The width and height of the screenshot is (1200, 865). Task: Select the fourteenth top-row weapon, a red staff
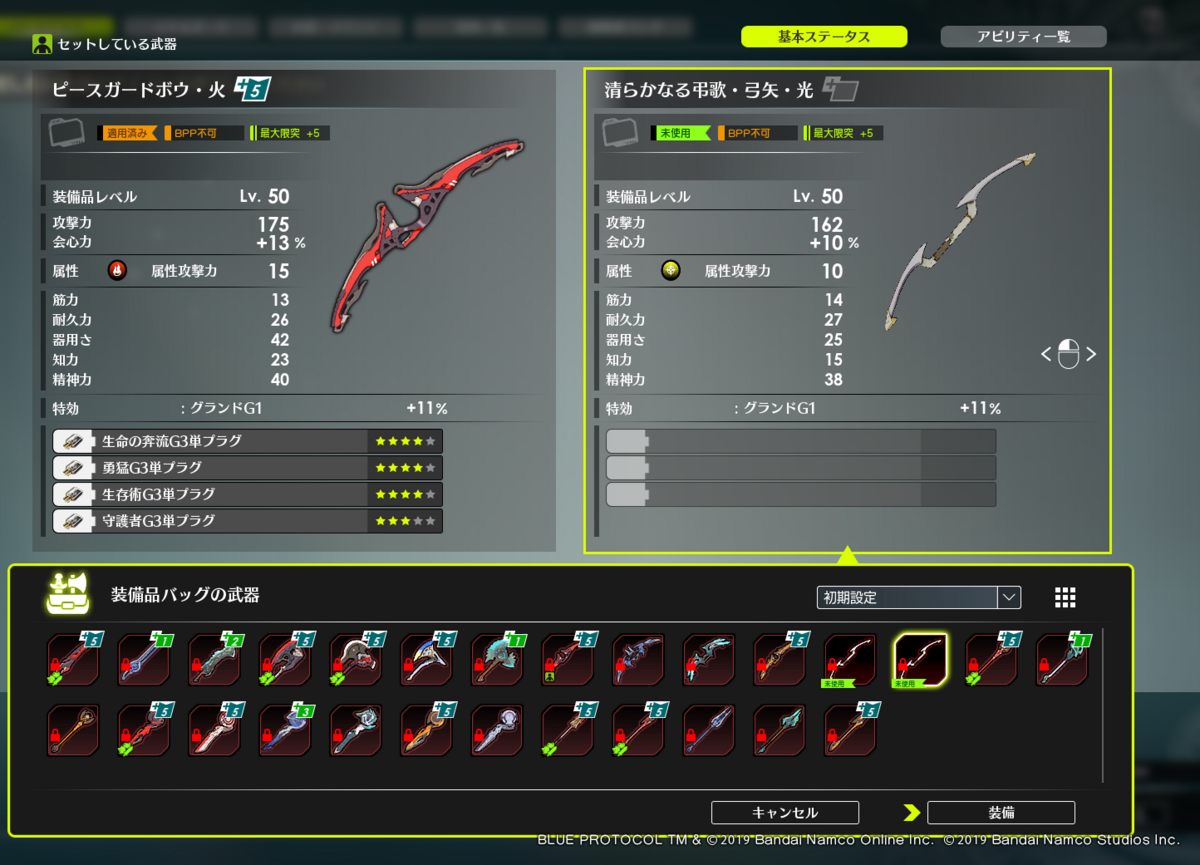point(991,660)
